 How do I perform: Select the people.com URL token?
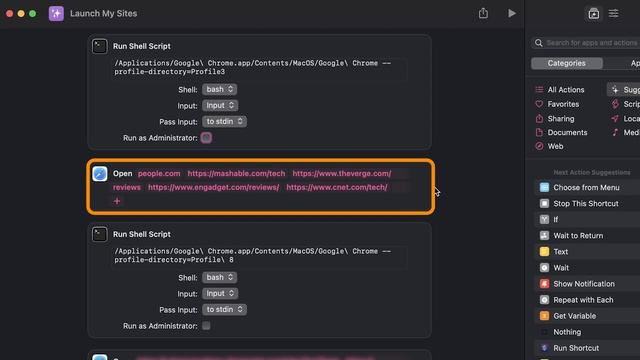pos(159,173)
